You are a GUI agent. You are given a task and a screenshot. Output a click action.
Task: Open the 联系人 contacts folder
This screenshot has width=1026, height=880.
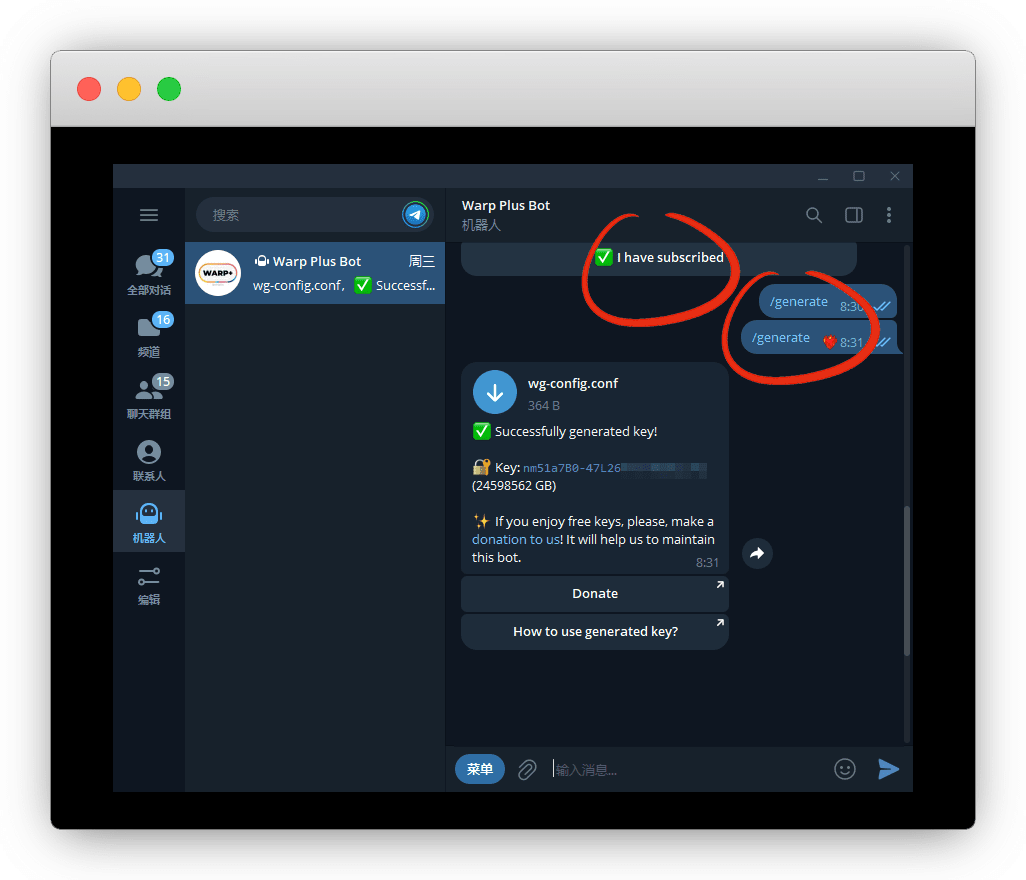[149, 459]
